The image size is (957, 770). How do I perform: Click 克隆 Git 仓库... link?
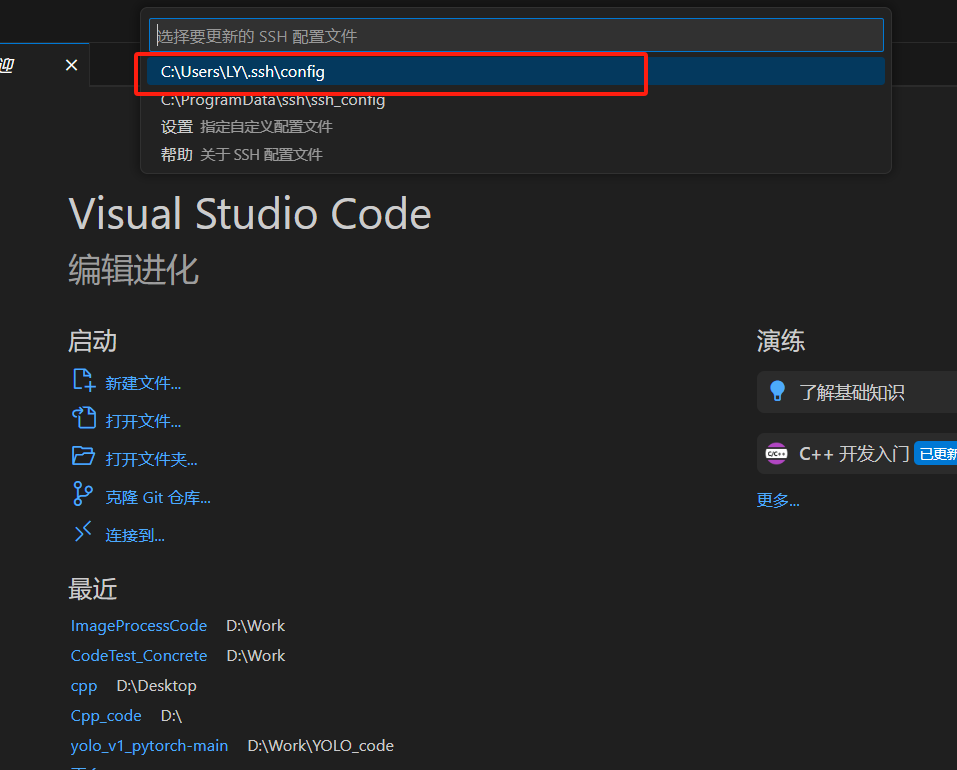(x=157, y=497)
